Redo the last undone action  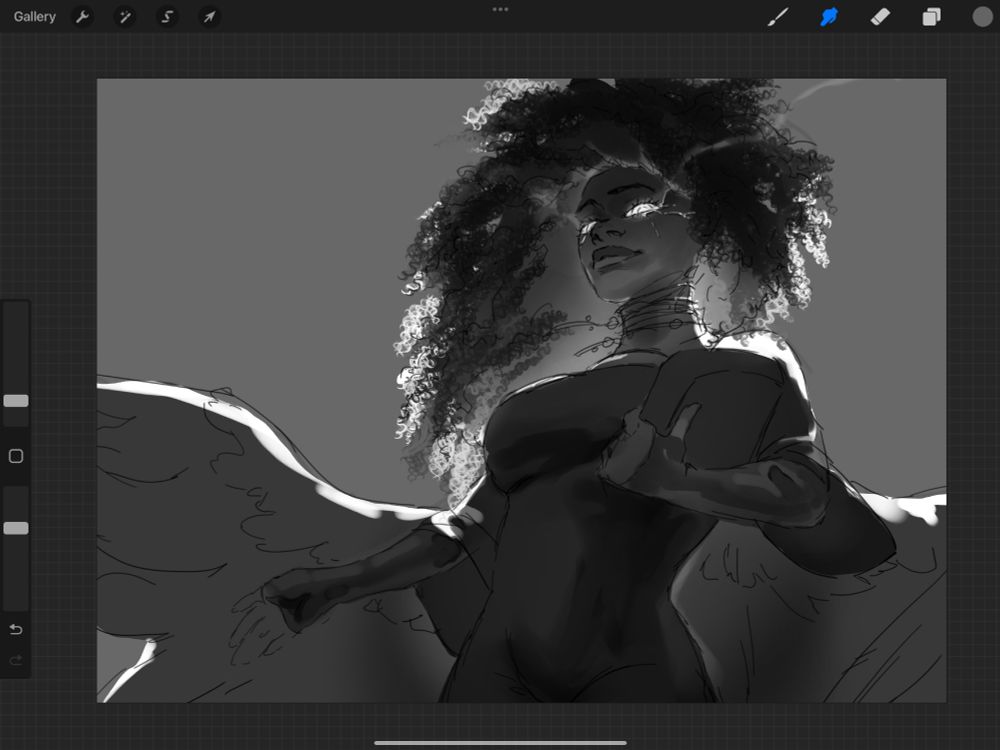pos(16,660)
